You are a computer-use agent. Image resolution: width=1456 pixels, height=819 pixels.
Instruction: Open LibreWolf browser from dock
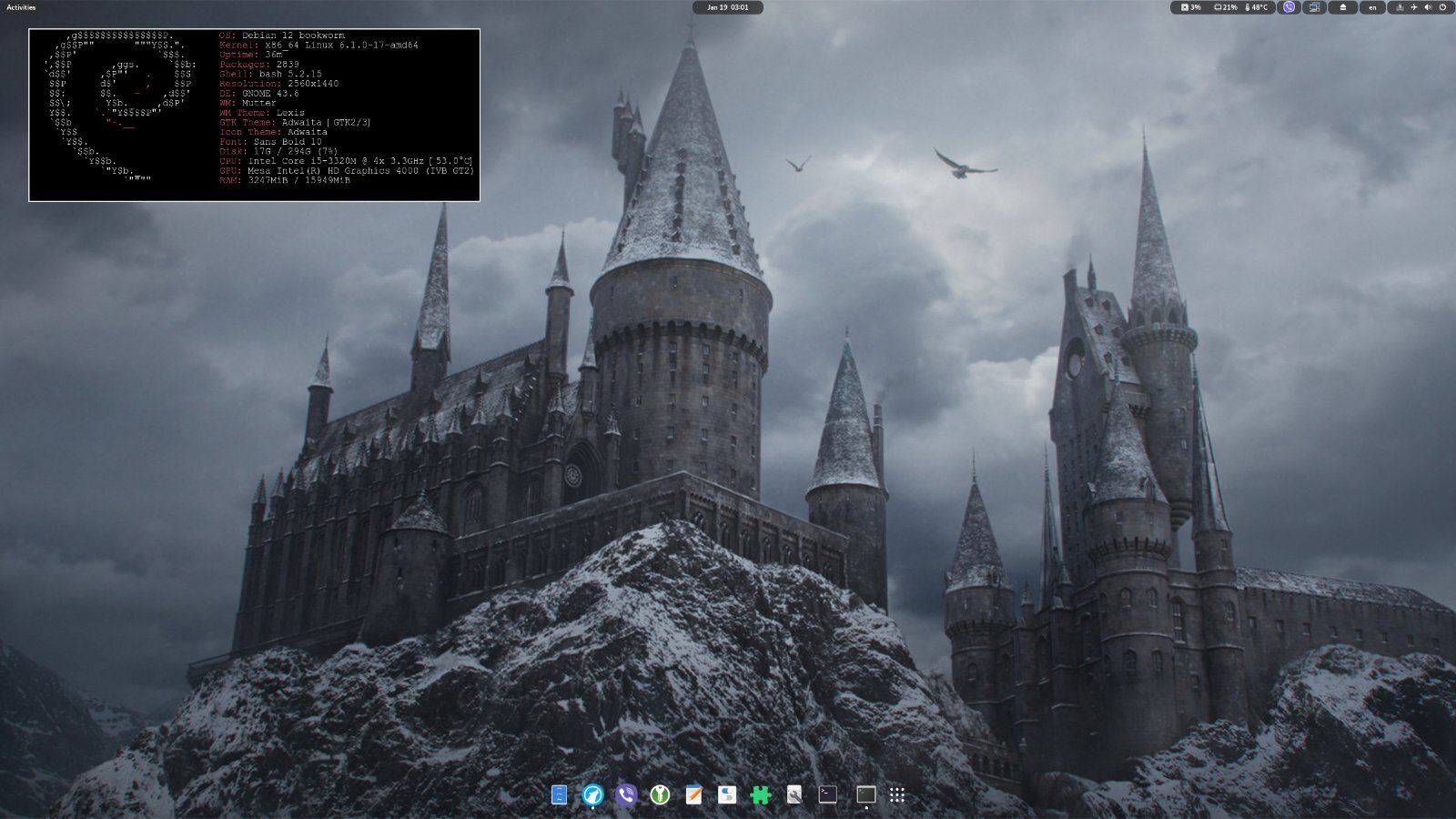pyautogui.click(x=592, y=794)
